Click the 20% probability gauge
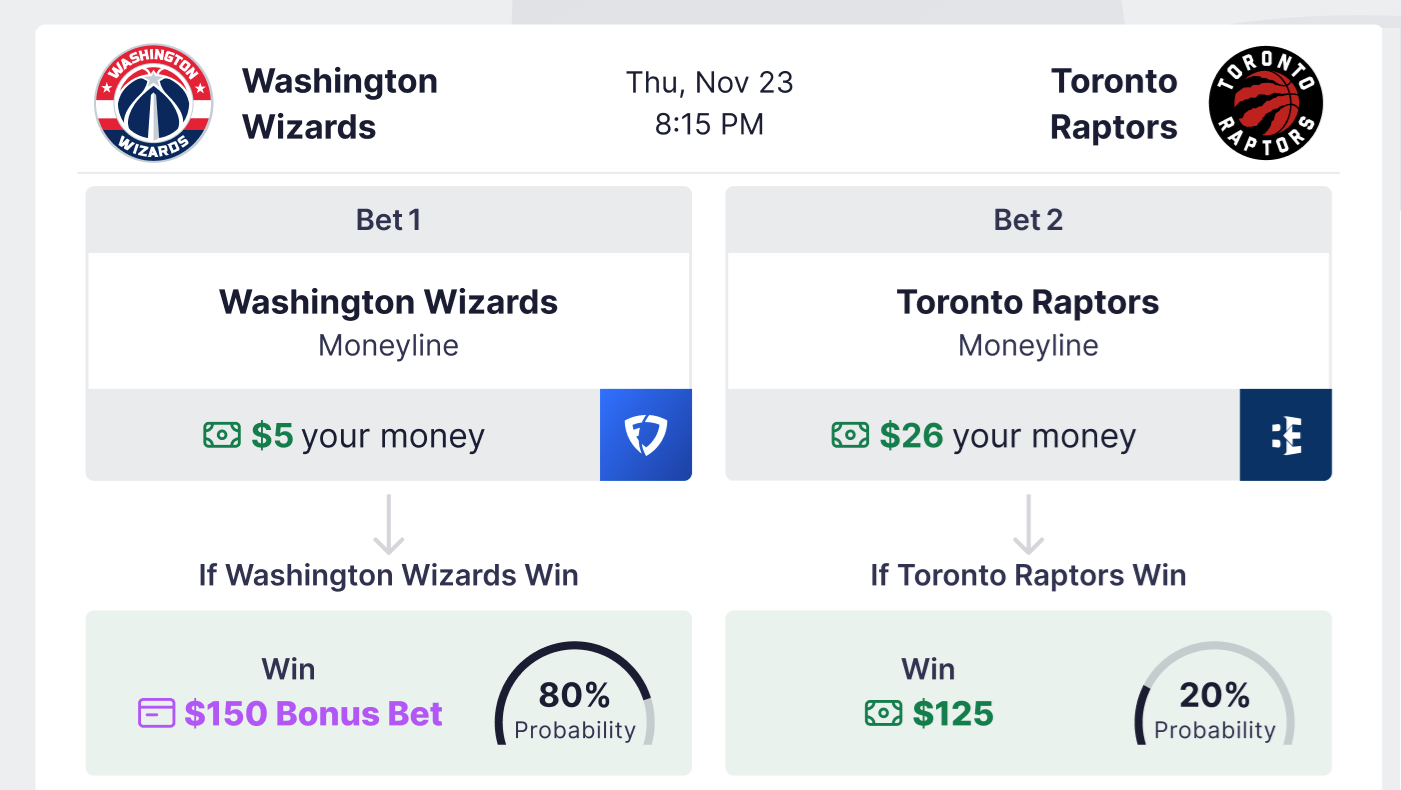Screen dimensions: 1401x790 tap(1214, 696)
